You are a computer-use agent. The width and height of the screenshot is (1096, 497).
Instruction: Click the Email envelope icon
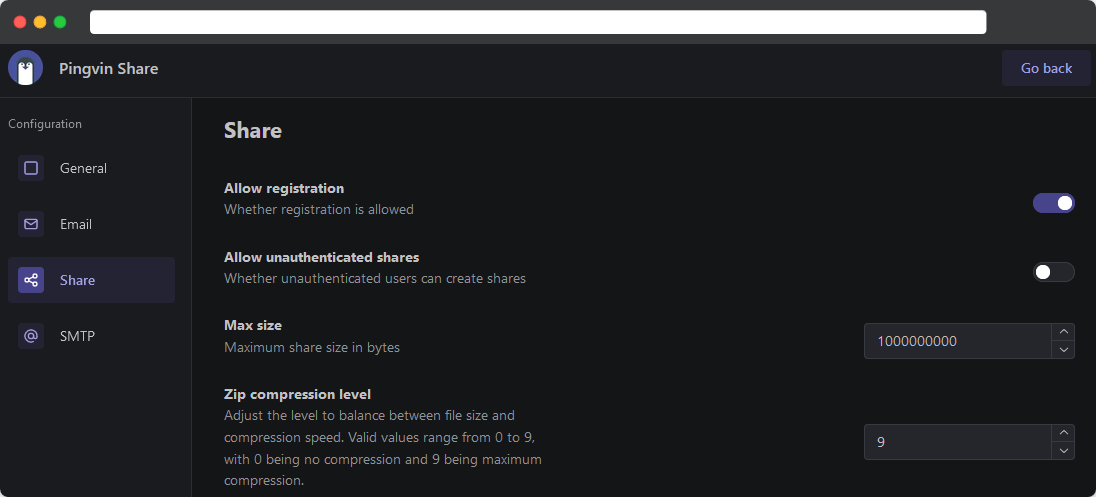31,224
